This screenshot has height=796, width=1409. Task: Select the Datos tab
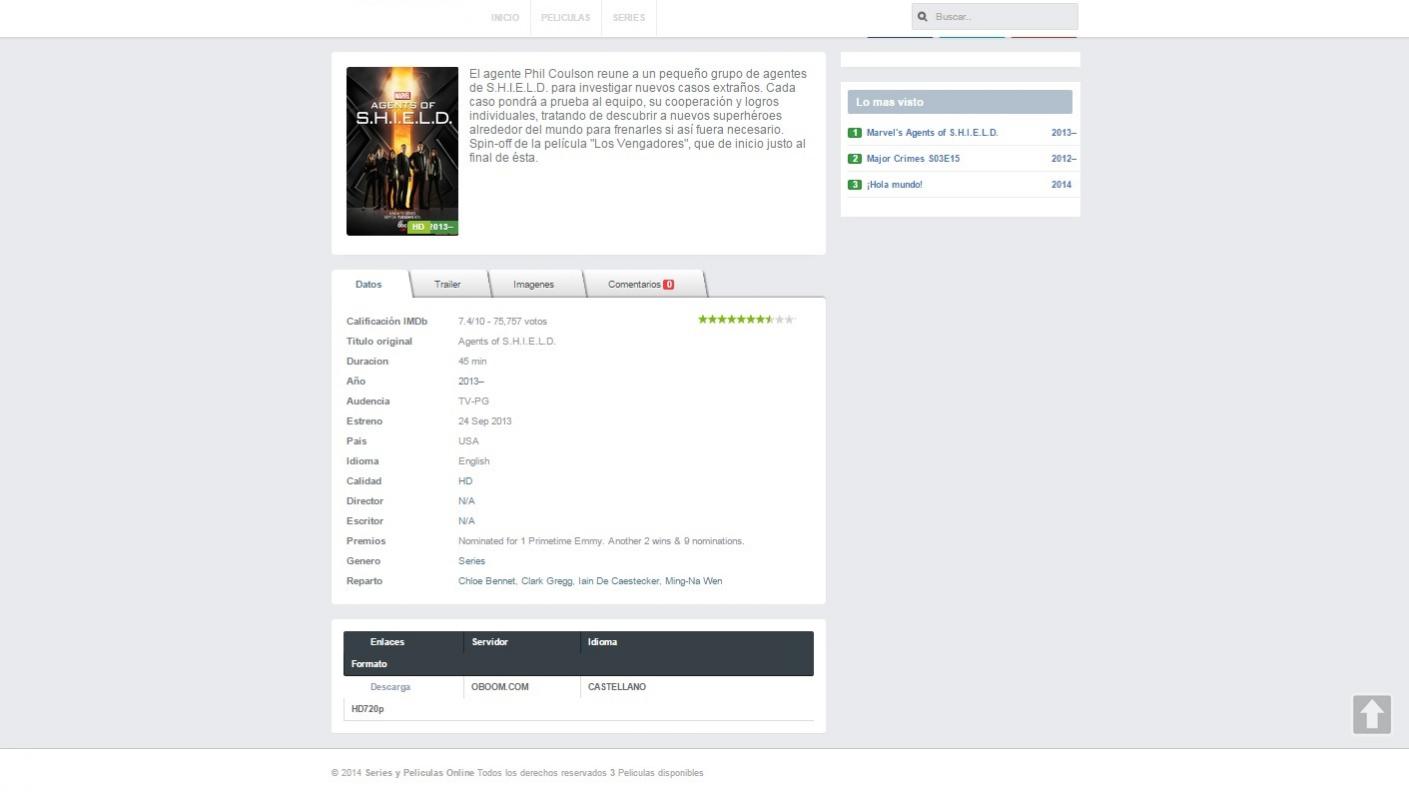[x=368, y=284]
